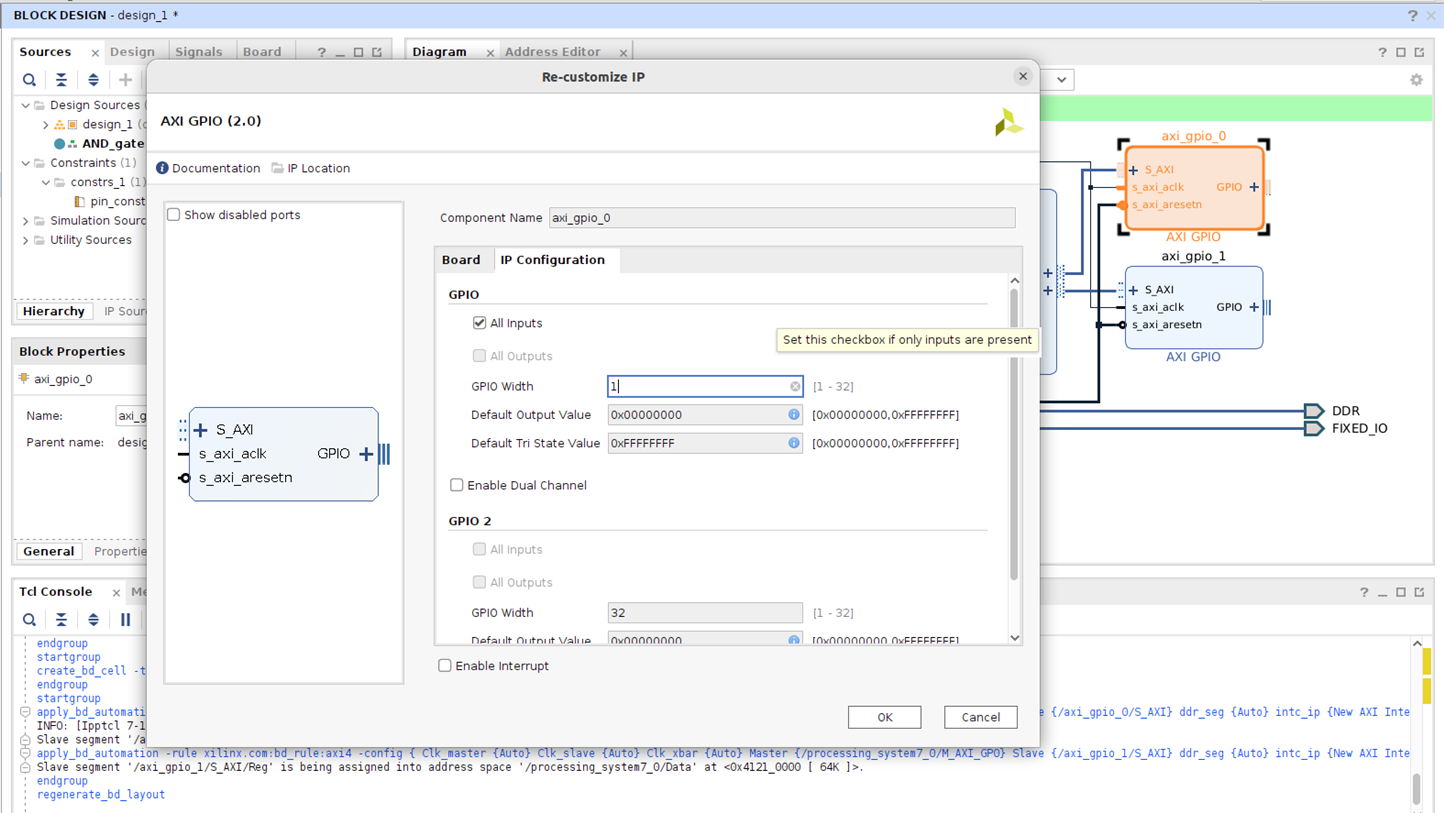This screenshot has width=1444, height=813.
Task: Click the GPIO 2 All Inputs checkbox
Action: point(479,549)
